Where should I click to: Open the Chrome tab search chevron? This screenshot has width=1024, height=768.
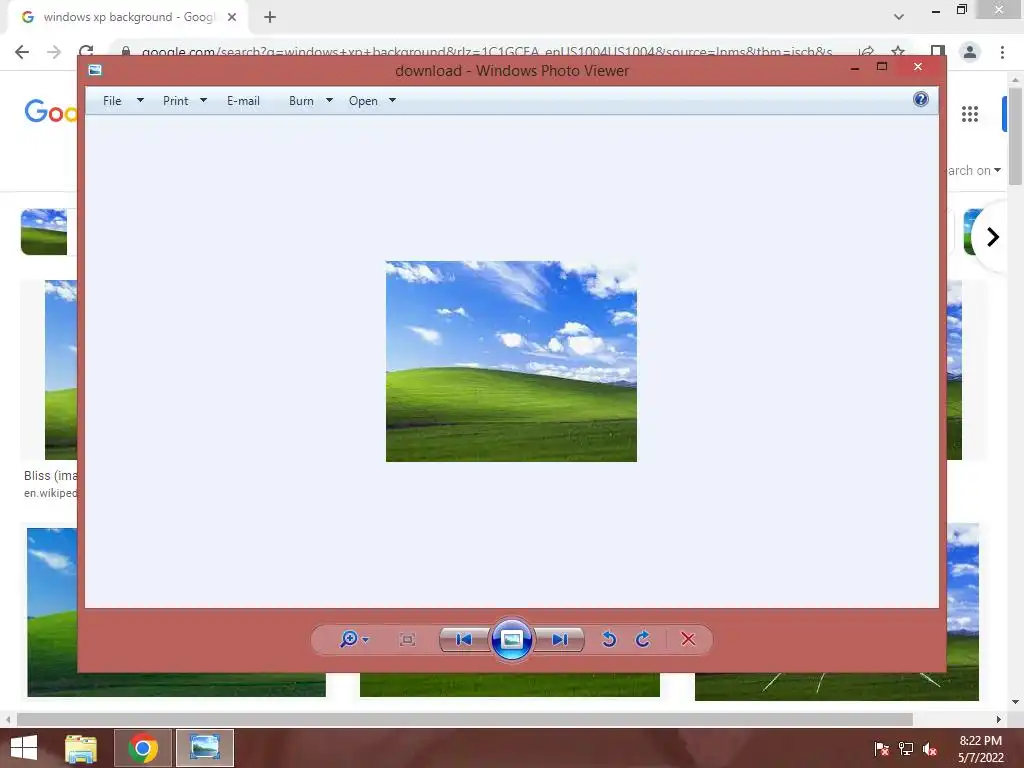pyautogui.click(x=899, y=17)
